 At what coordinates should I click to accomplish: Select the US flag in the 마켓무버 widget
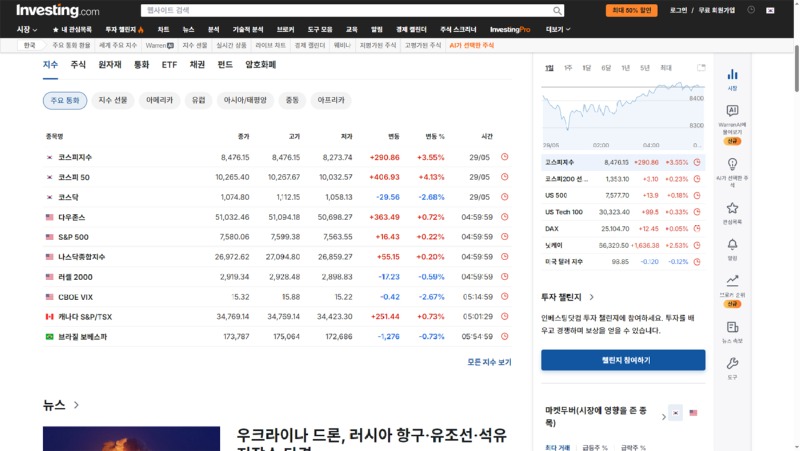tap(693, 413)
